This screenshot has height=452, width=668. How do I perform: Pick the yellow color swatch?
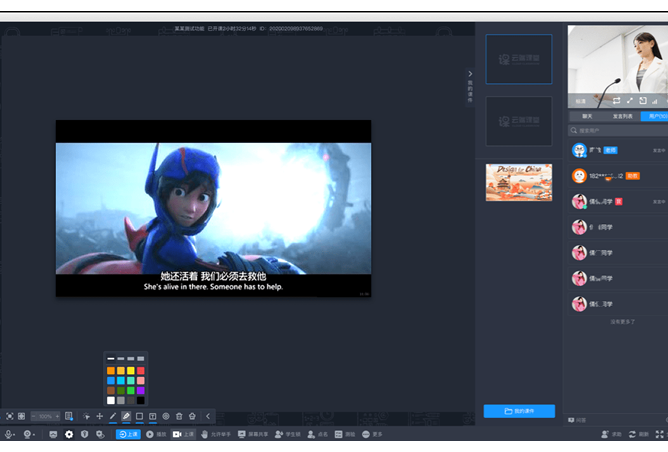coord(131,371)
